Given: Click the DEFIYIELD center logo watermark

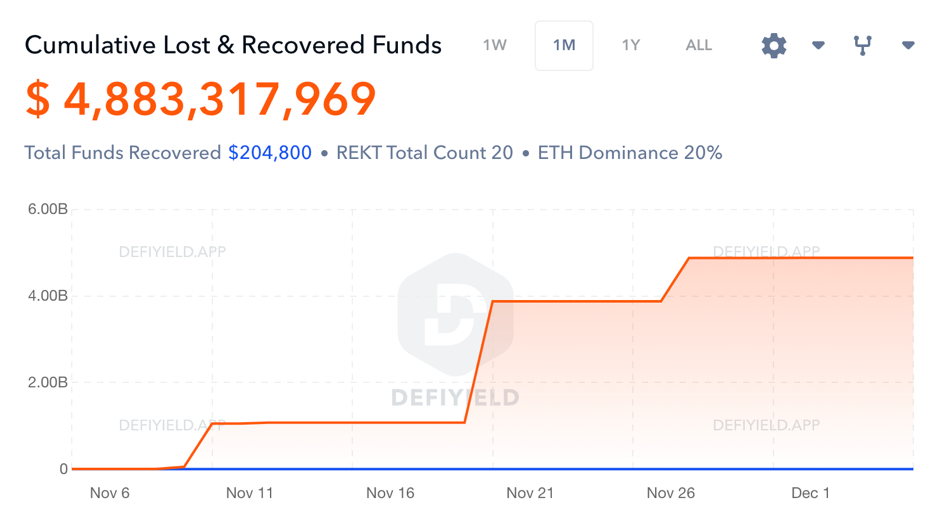Looking at the screenshot, I should tap(455, 330).
